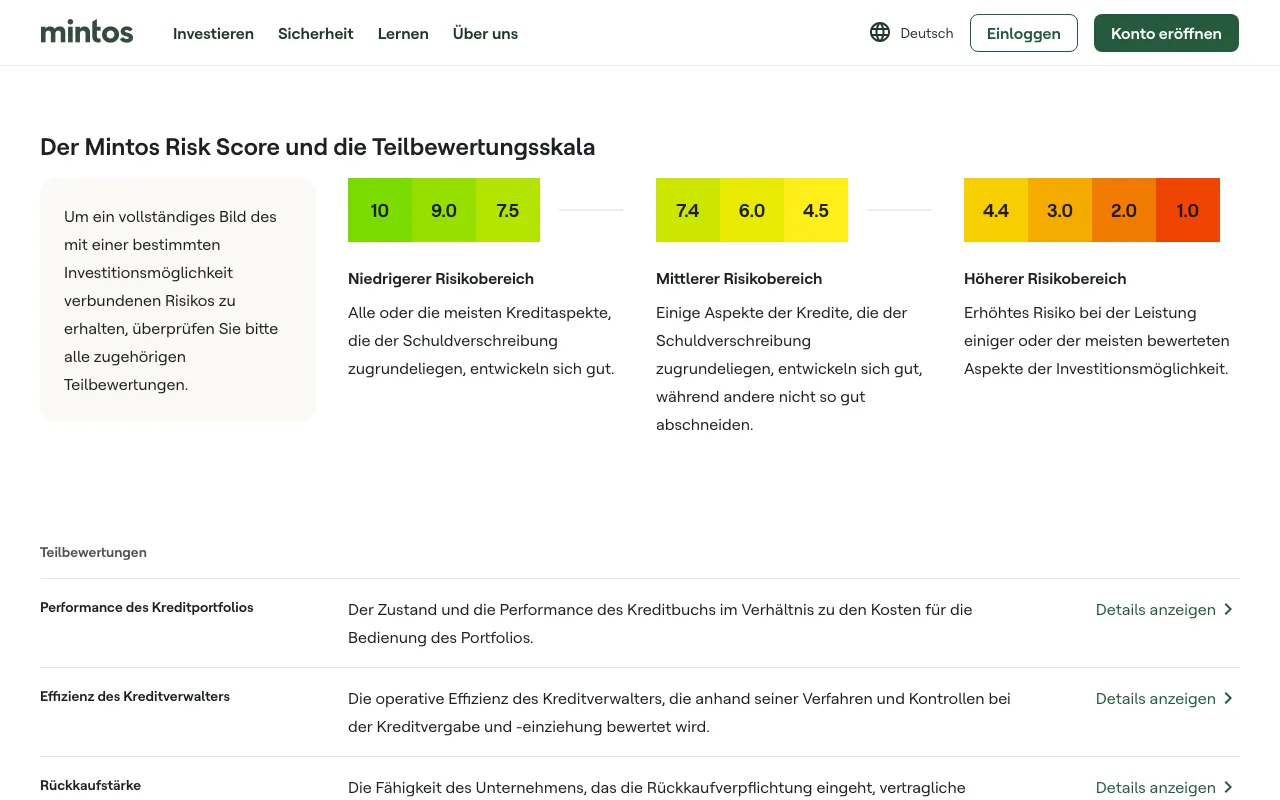Click the 'Effizienz des Kreditverwalters' row title
Screen dimensions: 1280x800
click(135, 696)
